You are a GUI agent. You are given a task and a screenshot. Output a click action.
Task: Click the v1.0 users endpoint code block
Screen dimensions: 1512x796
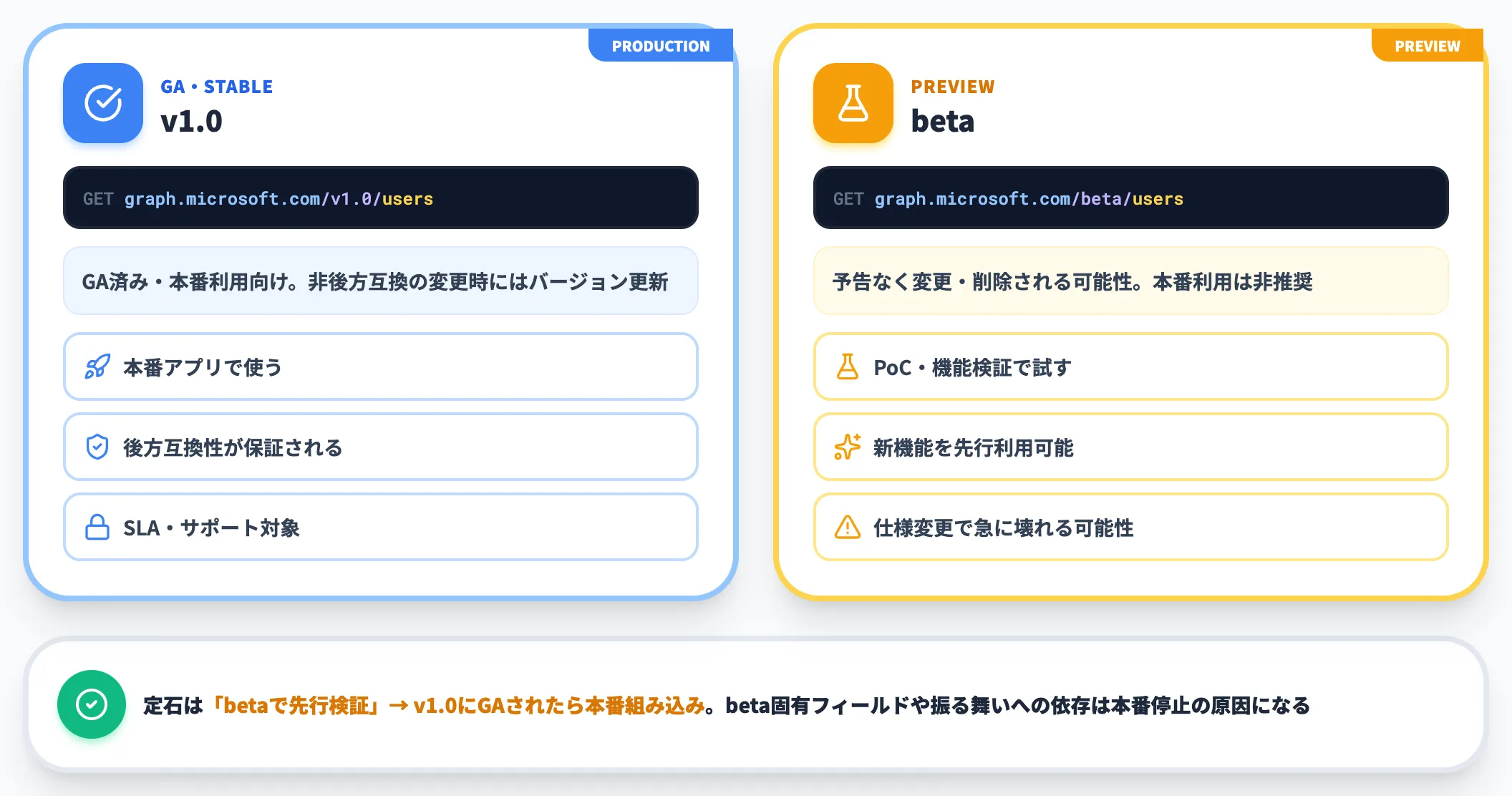pyautogui.click(x=381, y=198)
